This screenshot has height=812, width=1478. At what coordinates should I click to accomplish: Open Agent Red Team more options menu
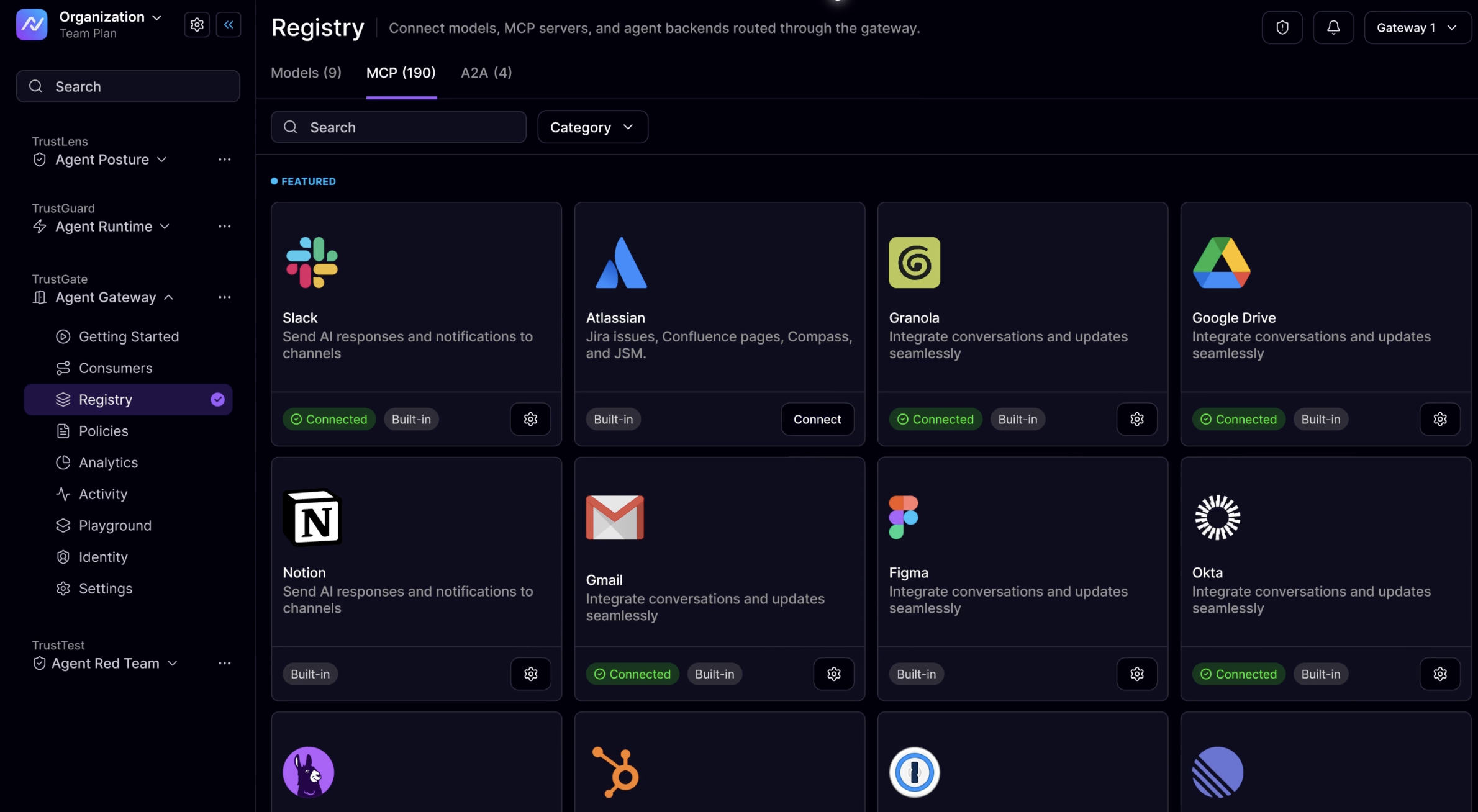tap(225, 664)
